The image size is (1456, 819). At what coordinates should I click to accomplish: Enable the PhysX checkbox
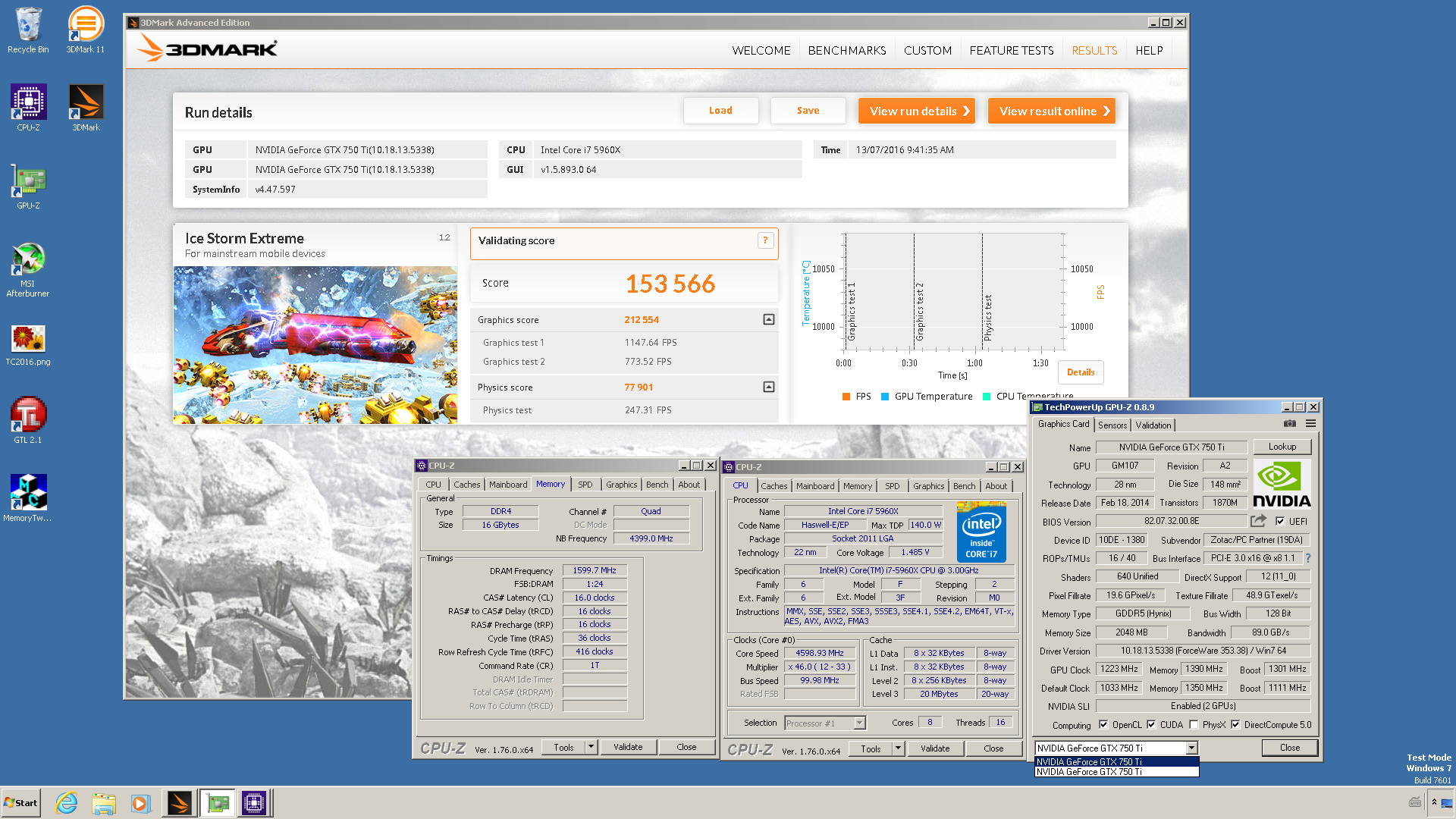[1194, 724]
